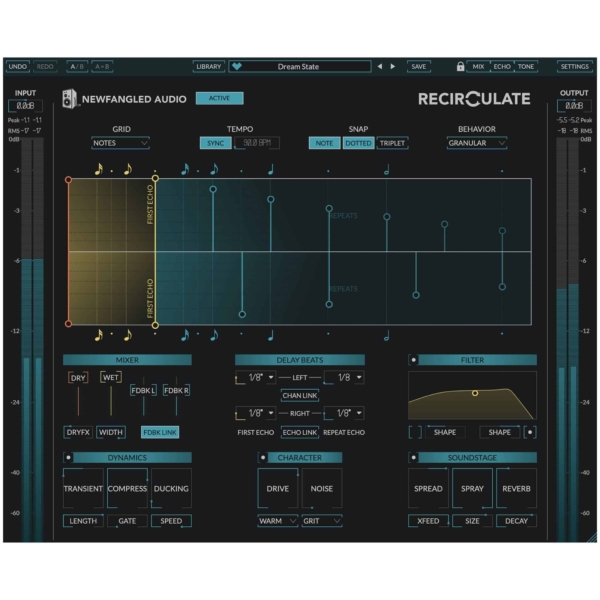Open the SETTINGS menu
The image size is (600, 600).
[x=574, y=66]
